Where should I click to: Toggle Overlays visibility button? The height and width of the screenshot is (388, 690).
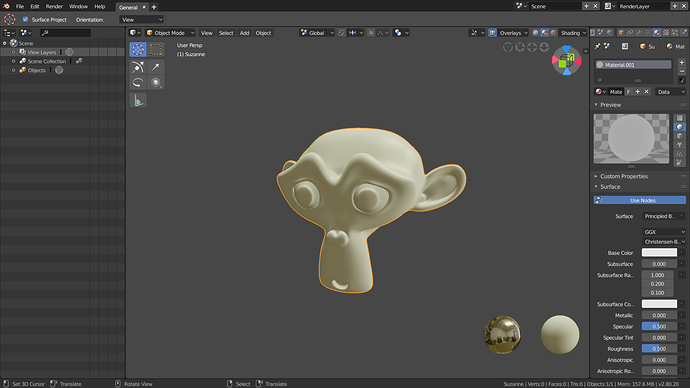492,33
